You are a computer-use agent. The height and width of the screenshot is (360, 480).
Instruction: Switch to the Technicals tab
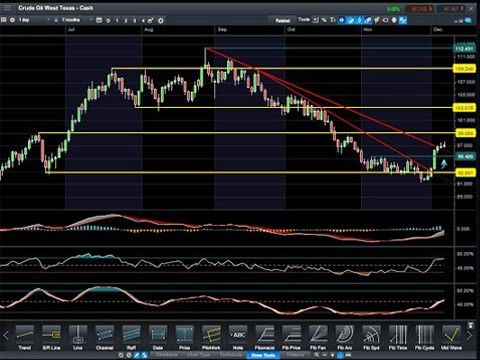(x=231, y=355)
